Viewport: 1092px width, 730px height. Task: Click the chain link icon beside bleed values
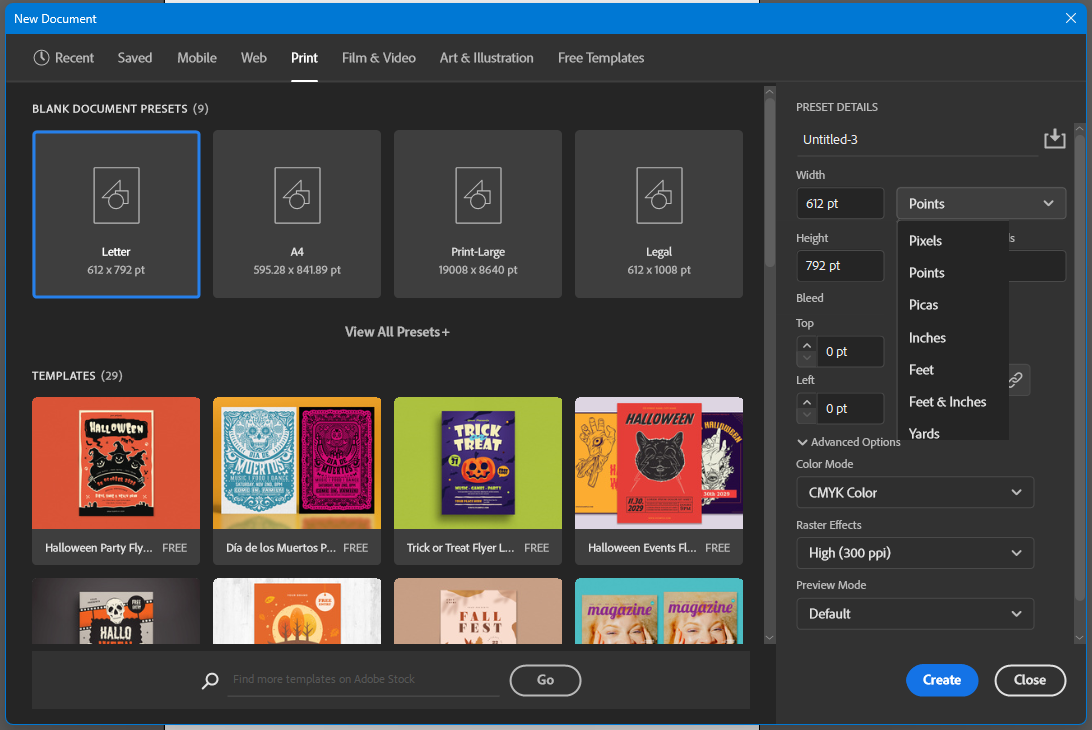click(1015, 380)
